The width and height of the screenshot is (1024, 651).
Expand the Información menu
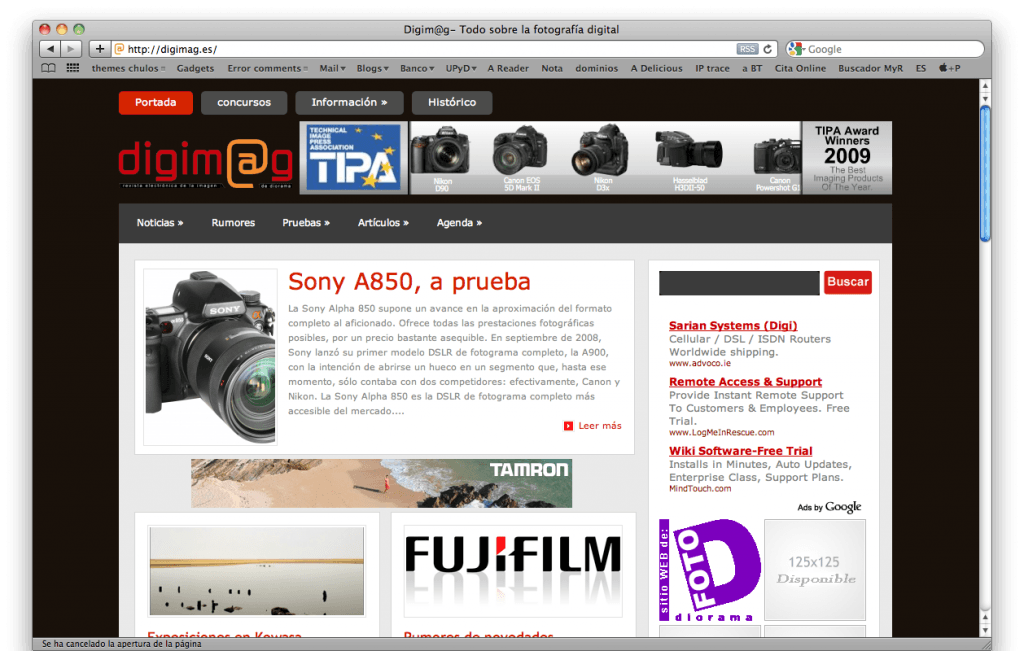349,103
